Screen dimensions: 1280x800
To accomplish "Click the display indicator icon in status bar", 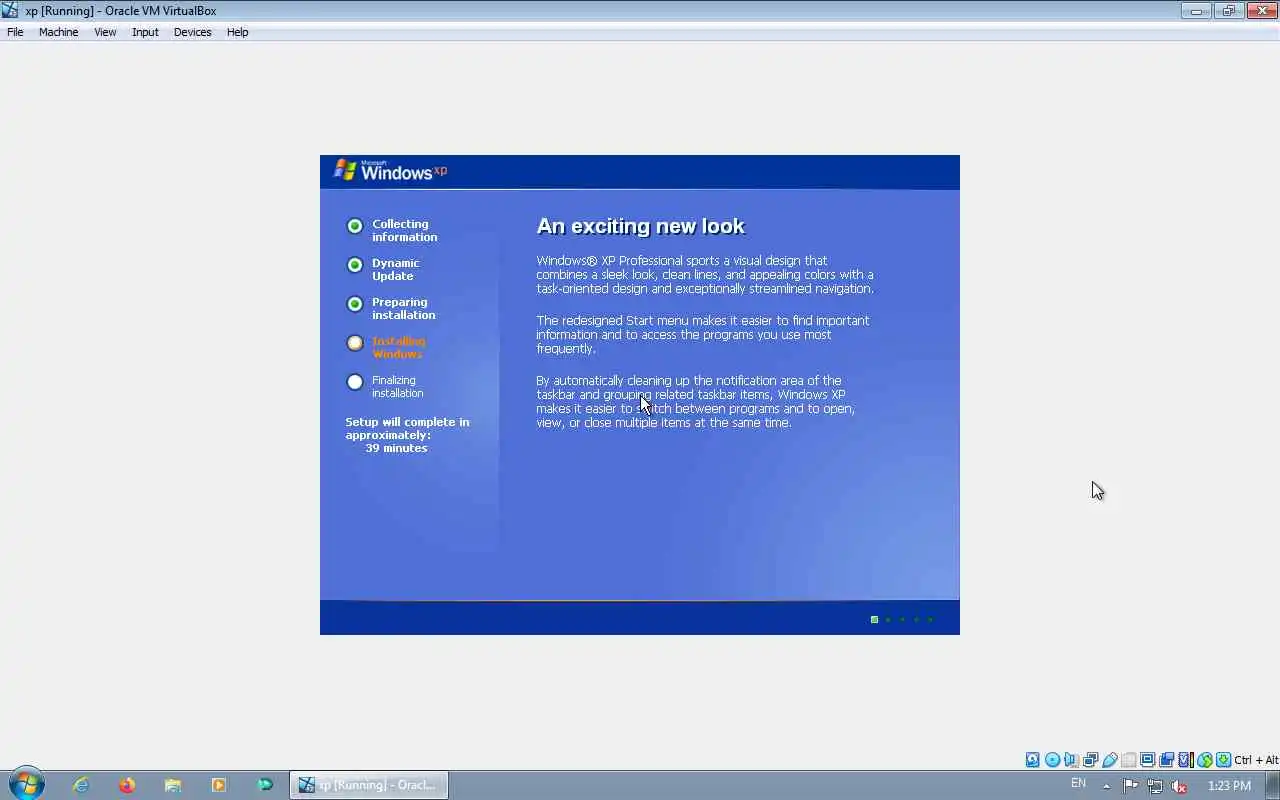I will click(x=1147, y=760).
